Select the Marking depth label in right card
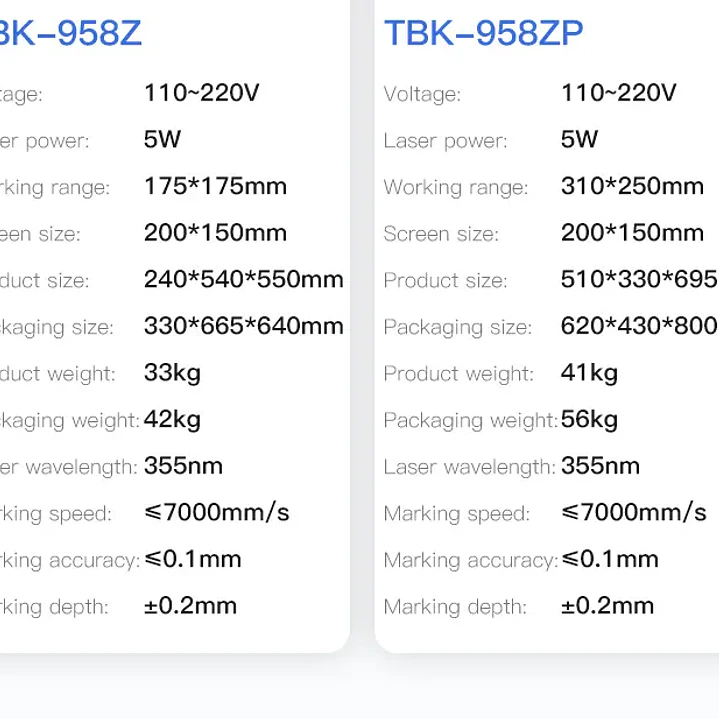Image resolution: width=719 pixels, height=719 pixels. pos(455,608)
